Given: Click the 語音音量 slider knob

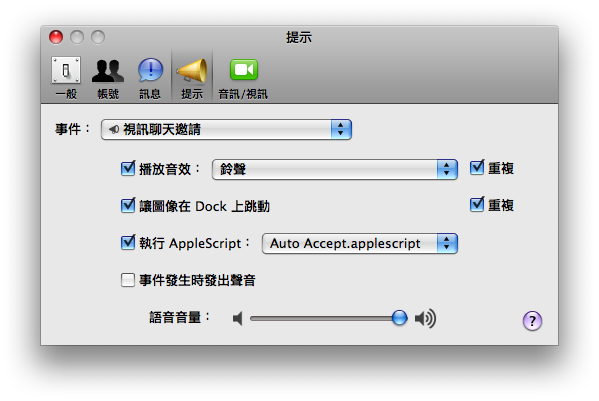Looking at the screenshot, I should (400, 318).
